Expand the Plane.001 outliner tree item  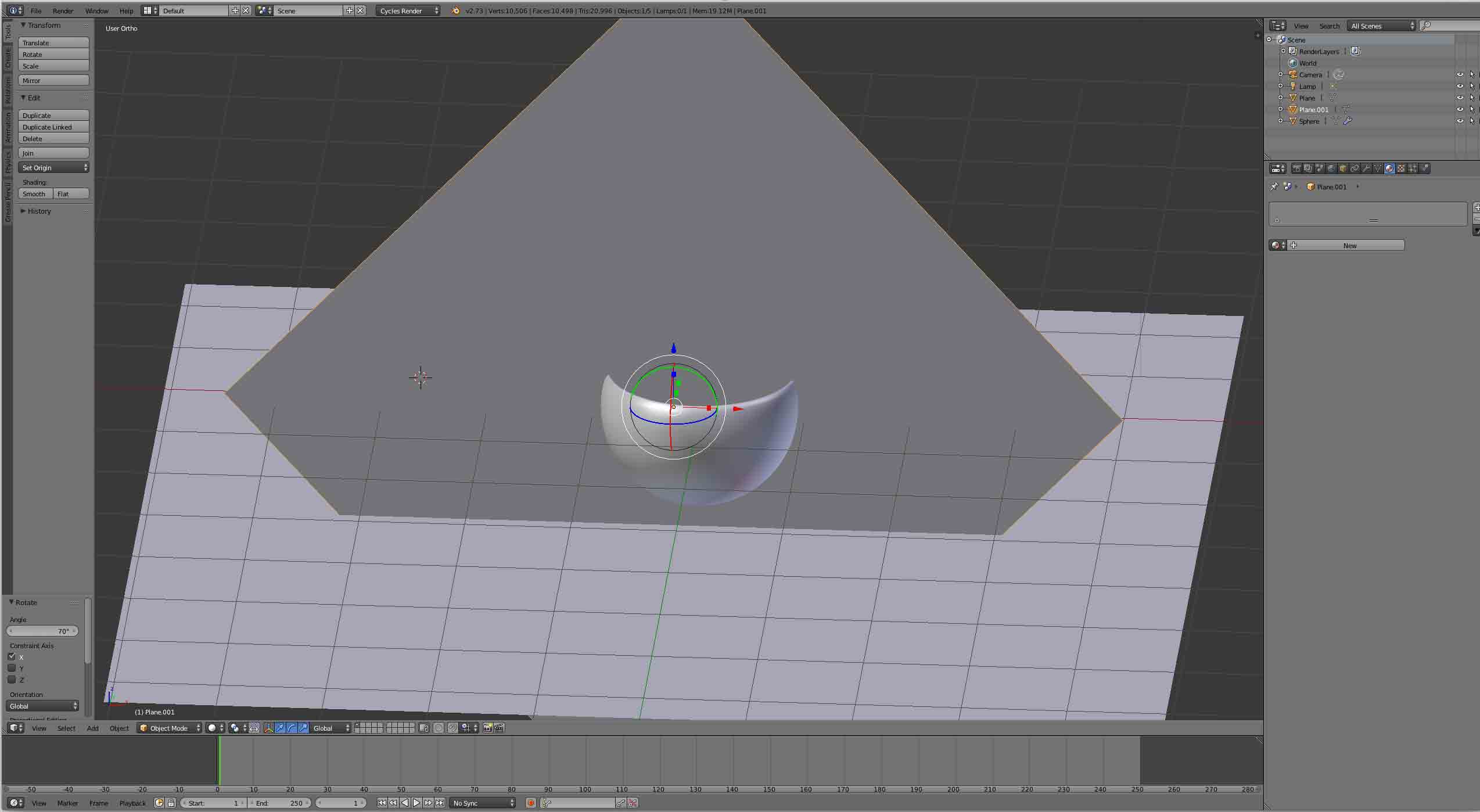pyautogui.click(x=1280, y=109)
